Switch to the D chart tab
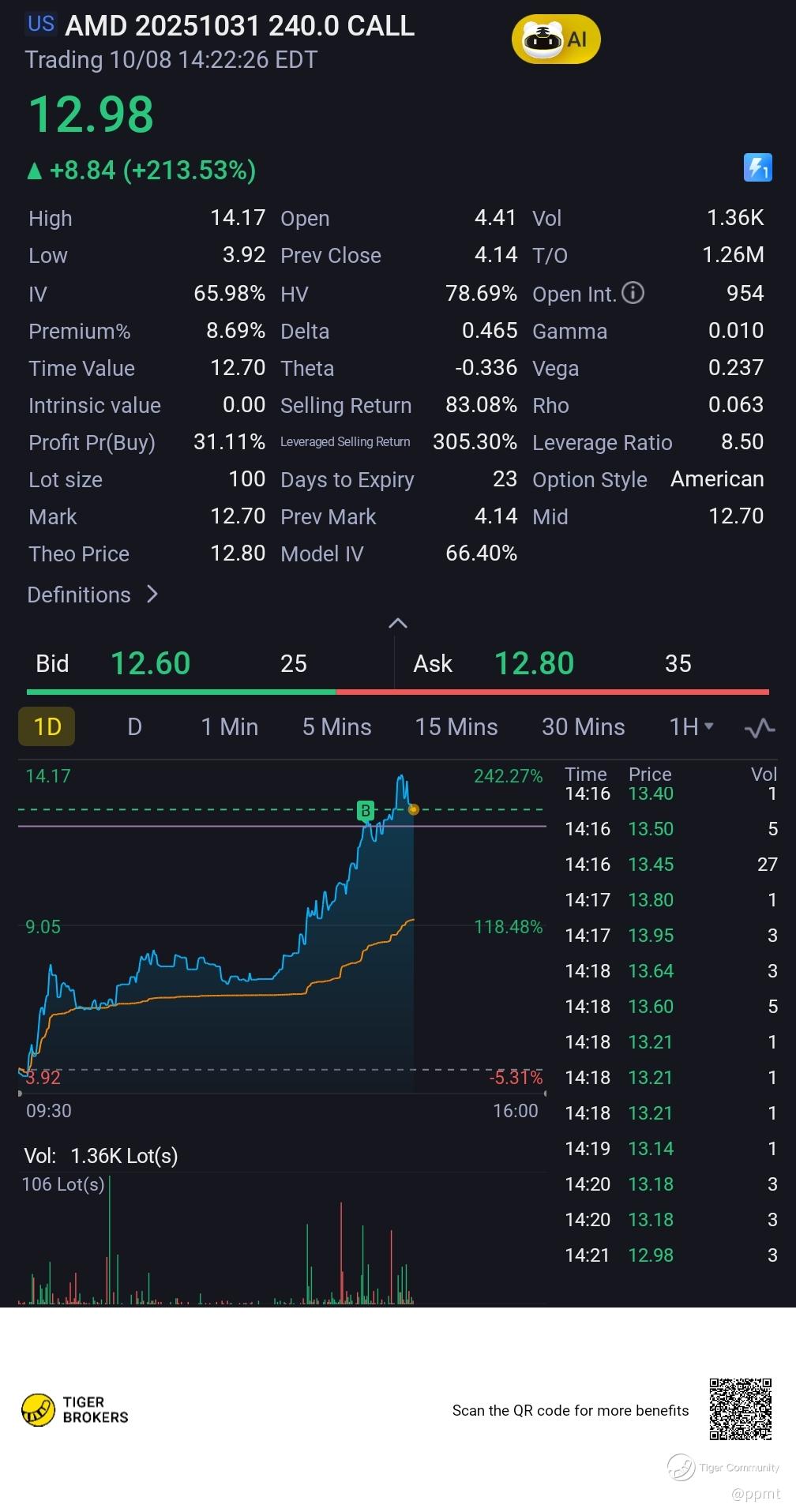Image resolution: width=796 pixels, height=1512 pixels. coord(135,727)
